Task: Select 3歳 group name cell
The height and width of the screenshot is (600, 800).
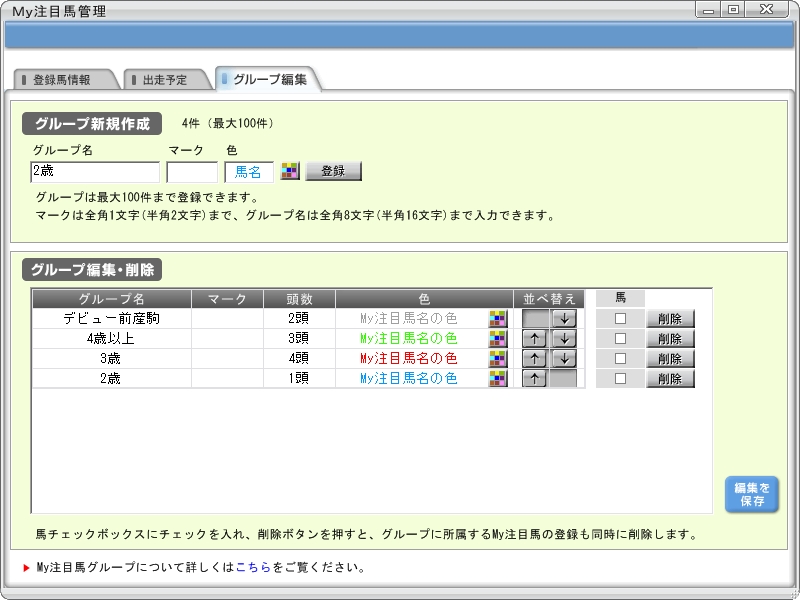Action: [x=112, y=358]
